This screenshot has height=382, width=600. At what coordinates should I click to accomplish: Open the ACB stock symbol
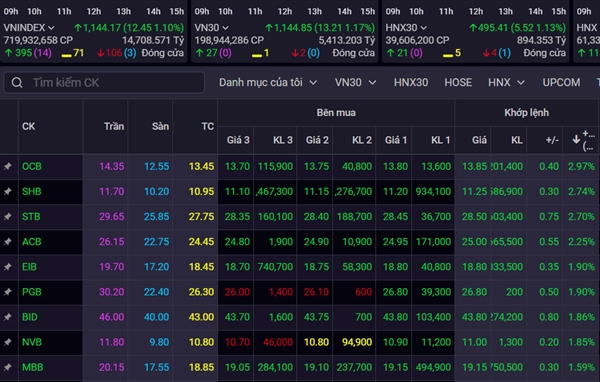coord(32,242)
